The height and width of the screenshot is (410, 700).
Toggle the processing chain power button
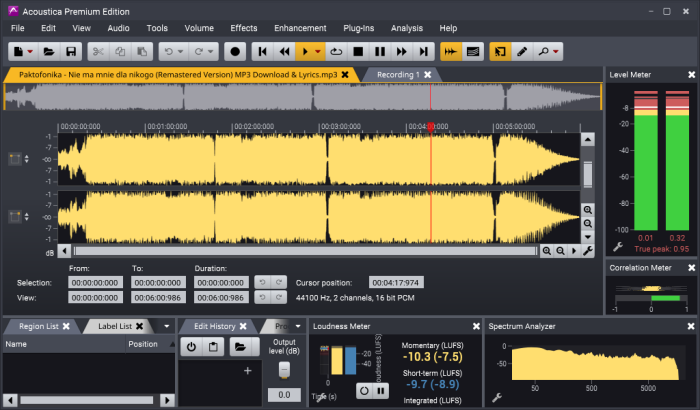tap(192, 347)
